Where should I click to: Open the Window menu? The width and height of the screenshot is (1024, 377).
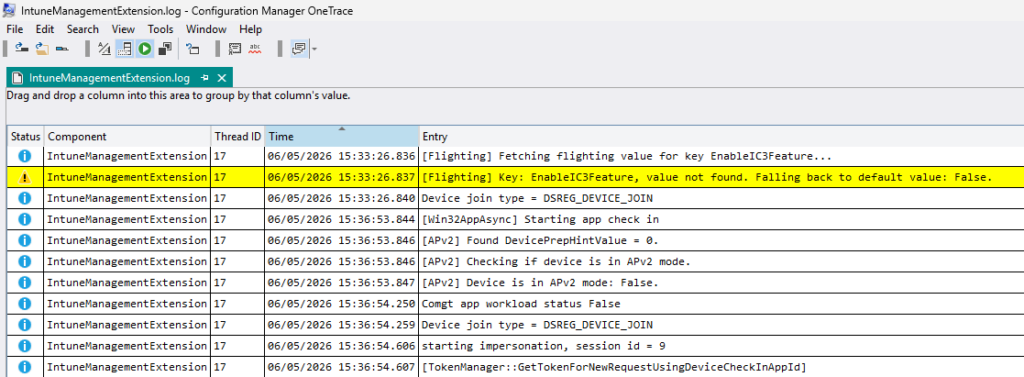point(206,29)
